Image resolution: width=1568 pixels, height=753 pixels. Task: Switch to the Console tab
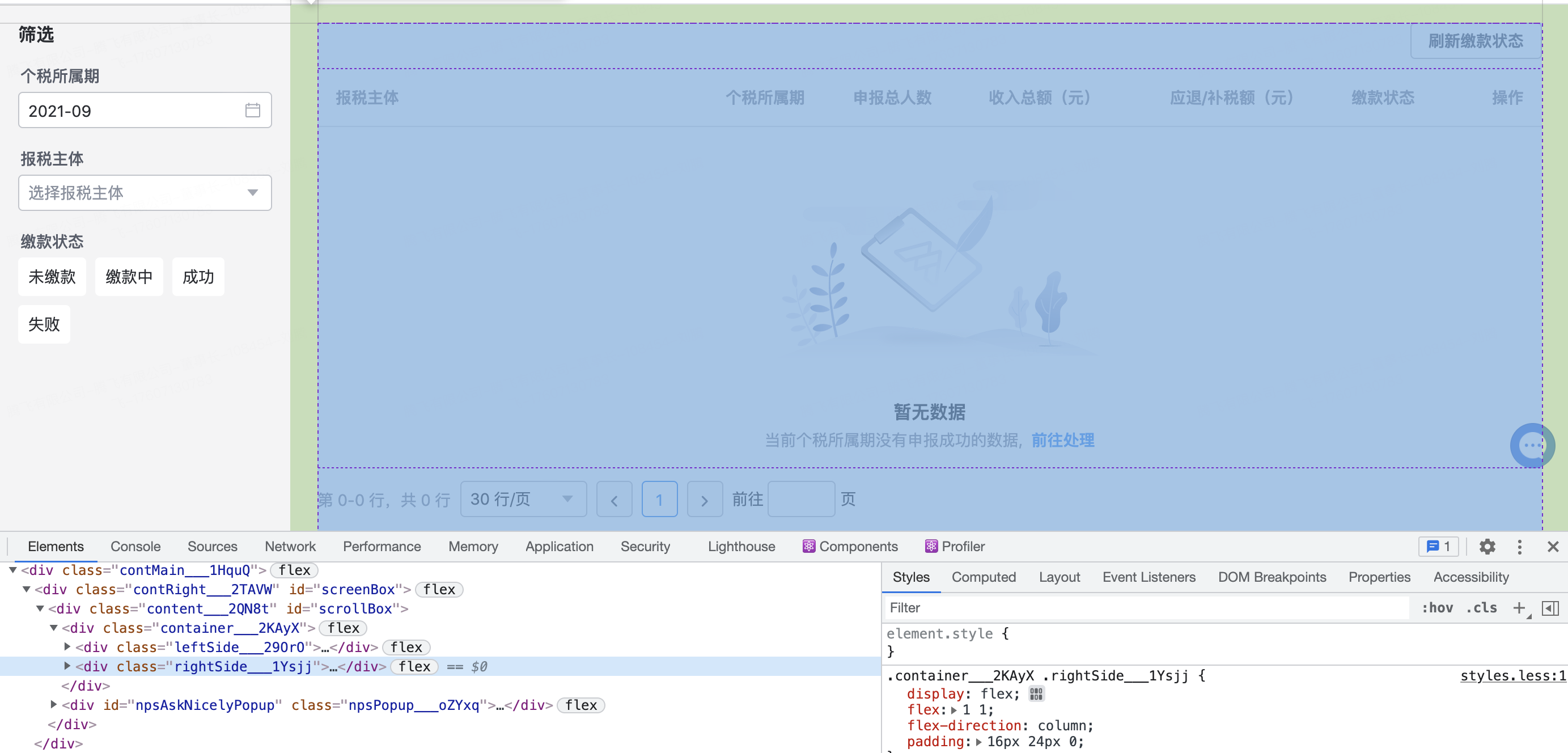click(135, 546)
